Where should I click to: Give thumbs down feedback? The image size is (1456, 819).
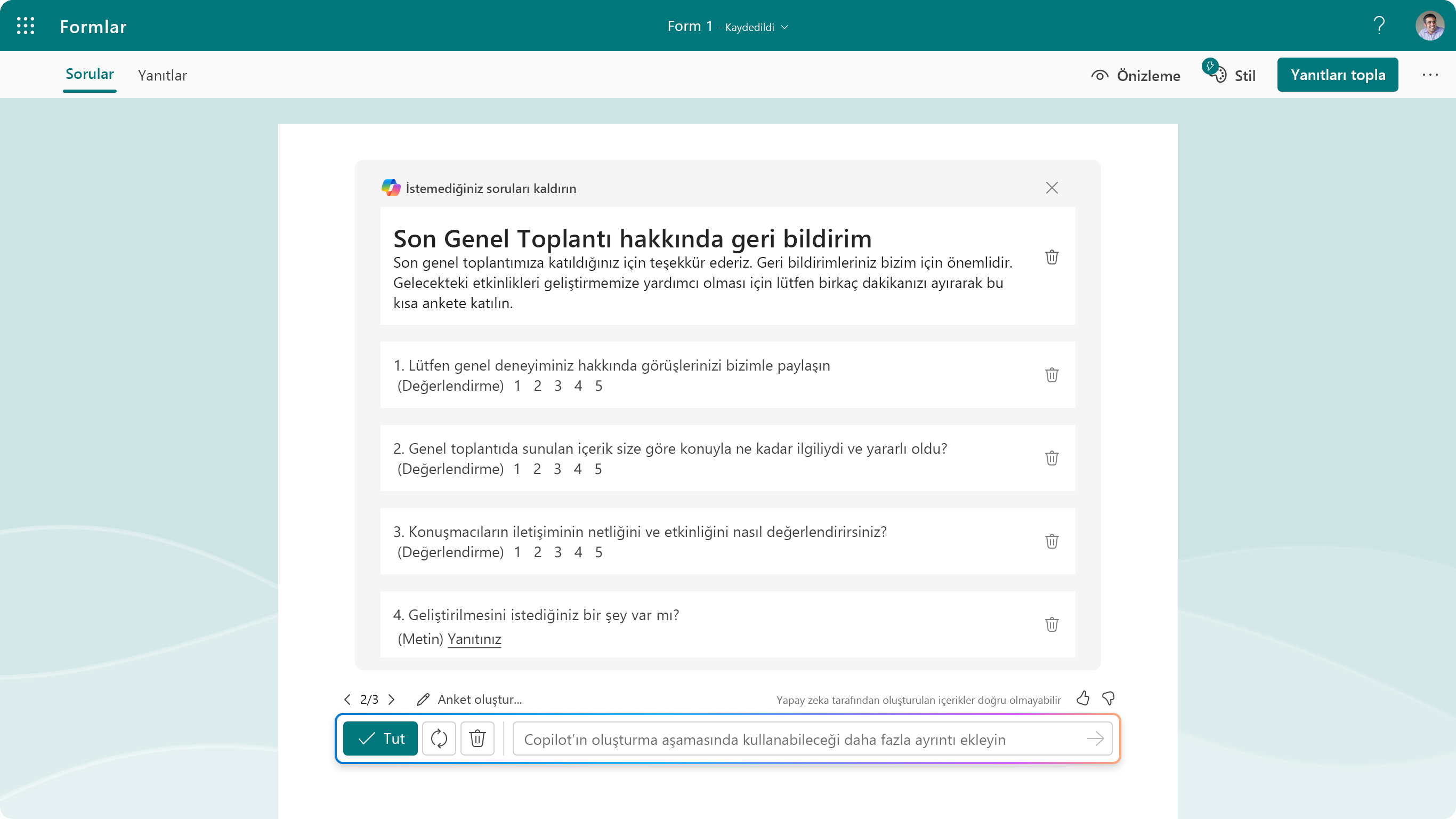[x=1109, y=698]
